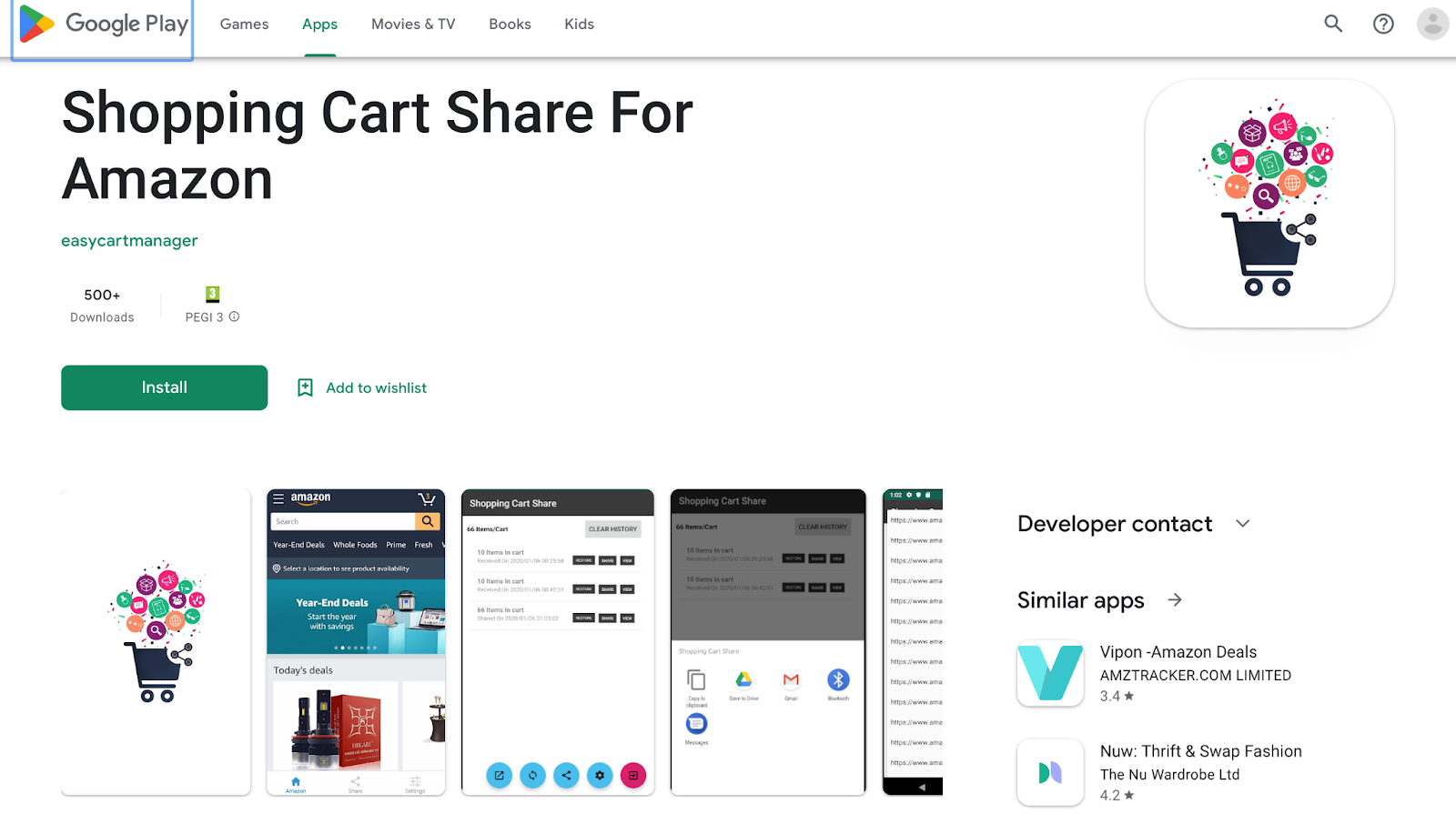
Task: Open the Movies & TV tab
Action: click(x=413, y=25)
